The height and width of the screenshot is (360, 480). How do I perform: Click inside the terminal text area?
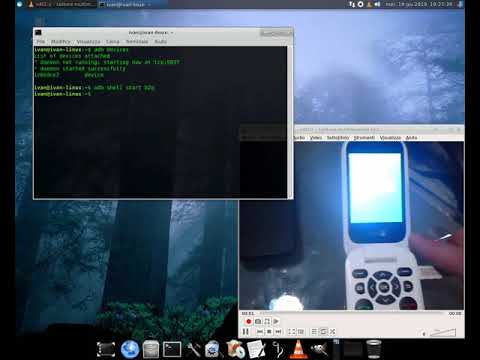[x=160, y=122]
